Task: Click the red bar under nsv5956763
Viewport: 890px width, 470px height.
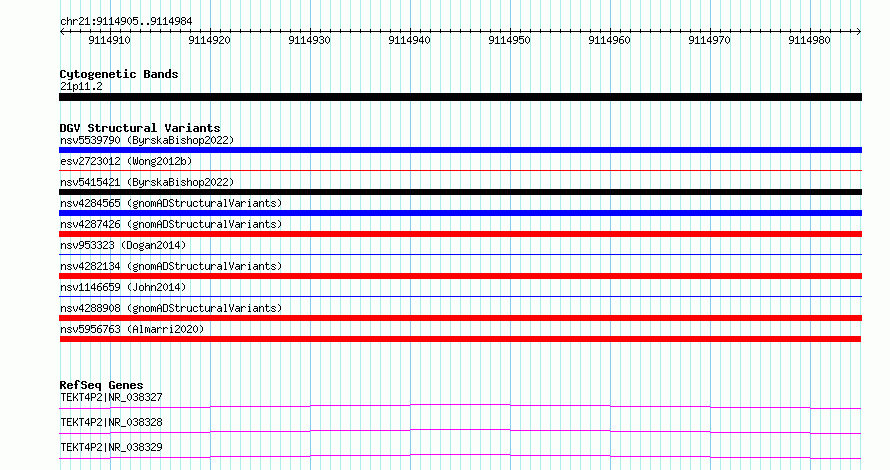Action: (460, 339)
